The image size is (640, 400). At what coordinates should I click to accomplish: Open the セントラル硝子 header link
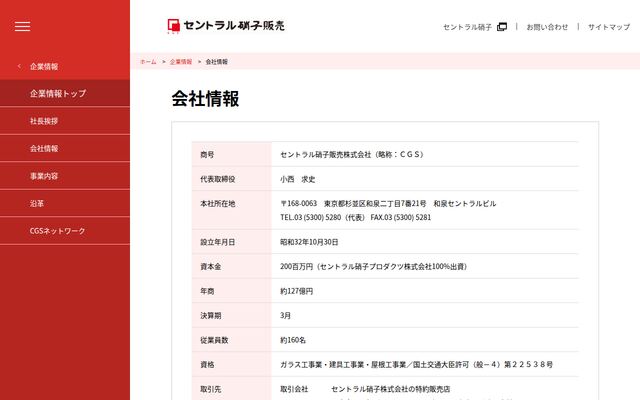(467, 27)
